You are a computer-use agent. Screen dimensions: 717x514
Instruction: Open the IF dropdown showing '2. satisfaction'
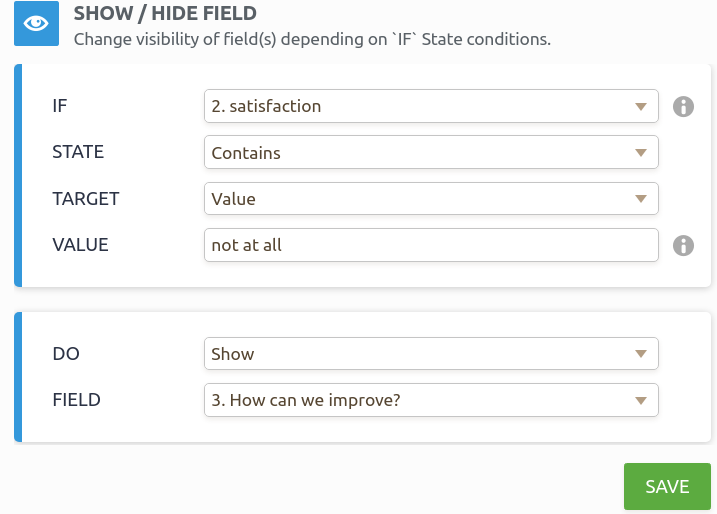(x=430, y=106)
